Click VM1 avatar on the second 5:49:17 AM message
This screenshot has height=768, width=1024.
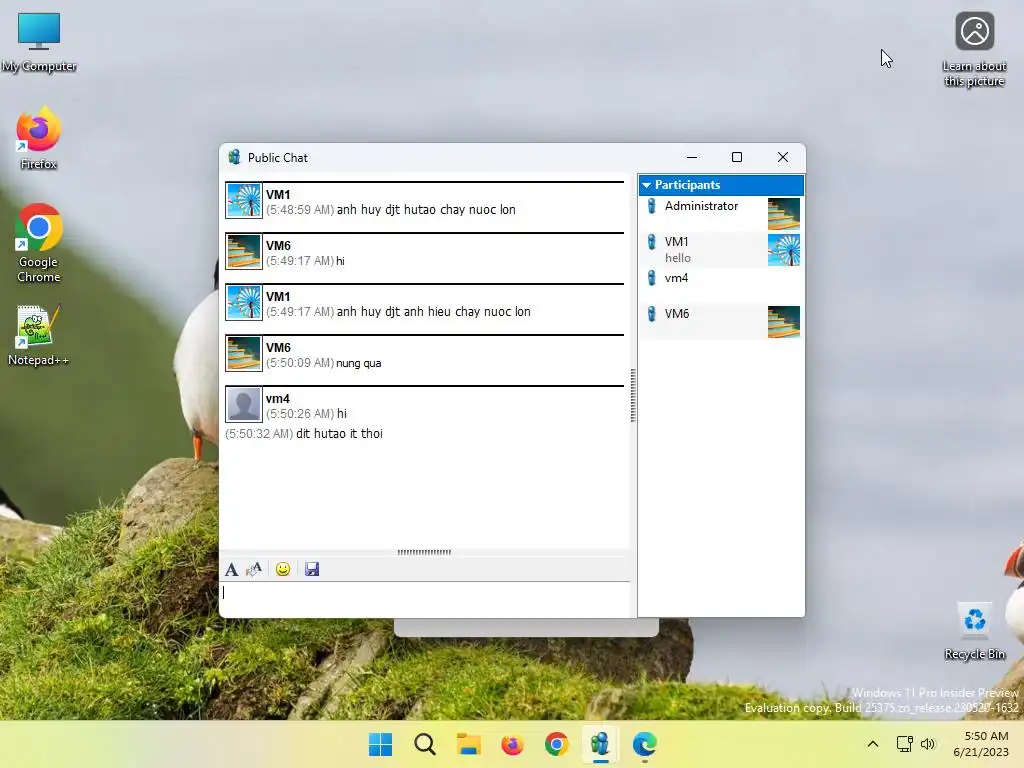[244, 302]
